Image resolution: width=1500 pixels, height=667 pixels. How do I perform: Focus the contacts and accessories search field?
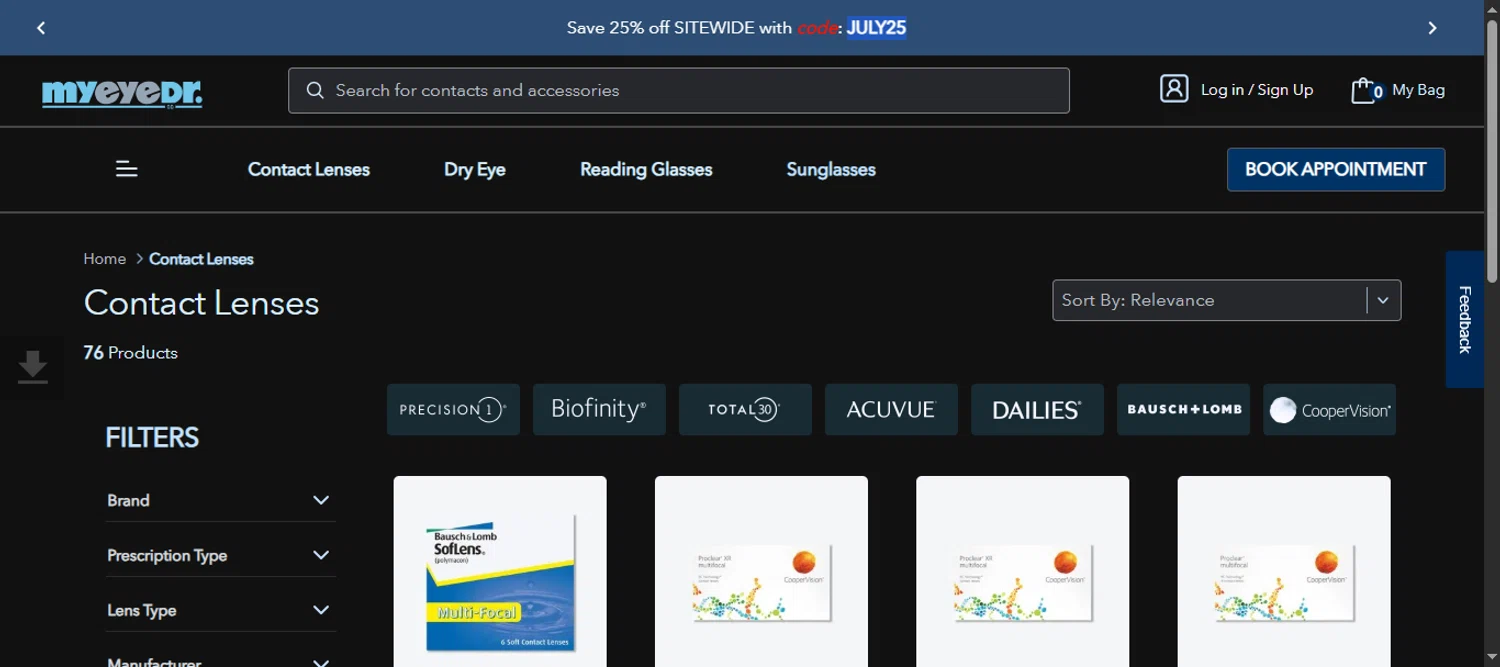pyautogui.click(x=679, y=90)
